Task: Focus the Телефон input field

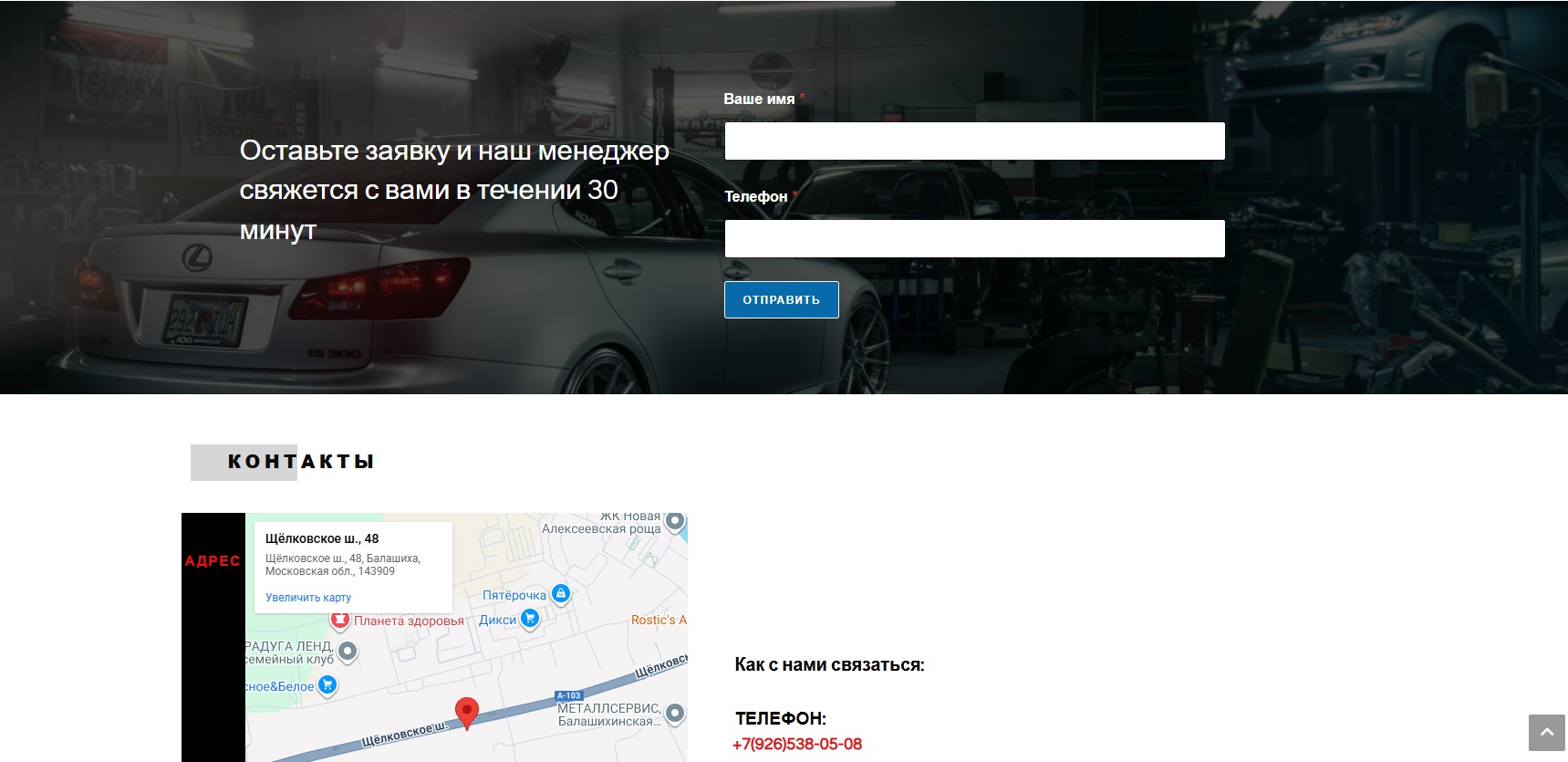Action: [x=974, y=239]
